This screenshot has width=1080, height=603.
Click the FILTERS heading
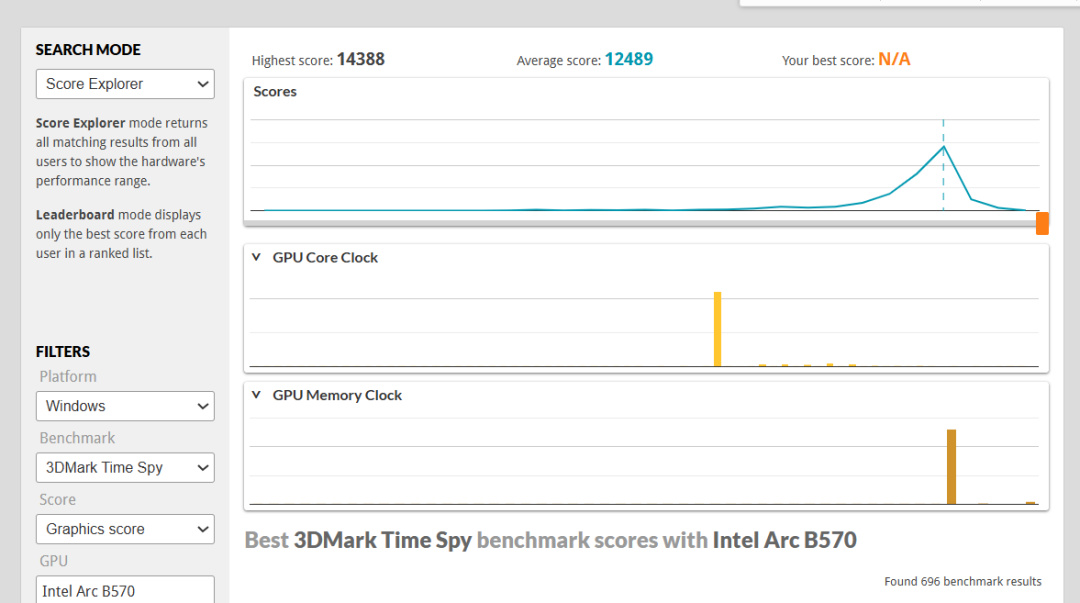click(63, 351)
